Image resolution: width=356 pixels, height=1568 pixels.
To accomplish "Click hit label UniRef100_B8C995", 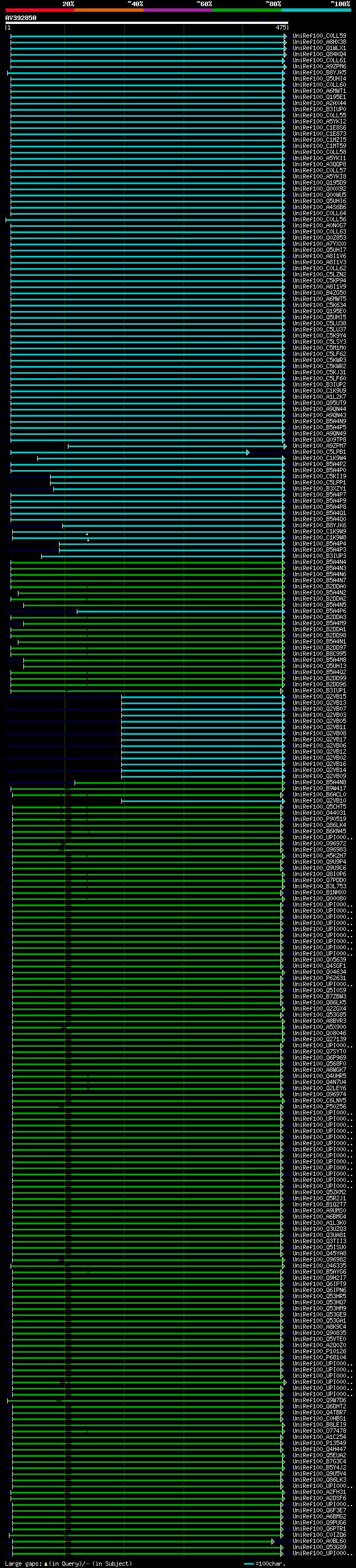I will [319, 654].
